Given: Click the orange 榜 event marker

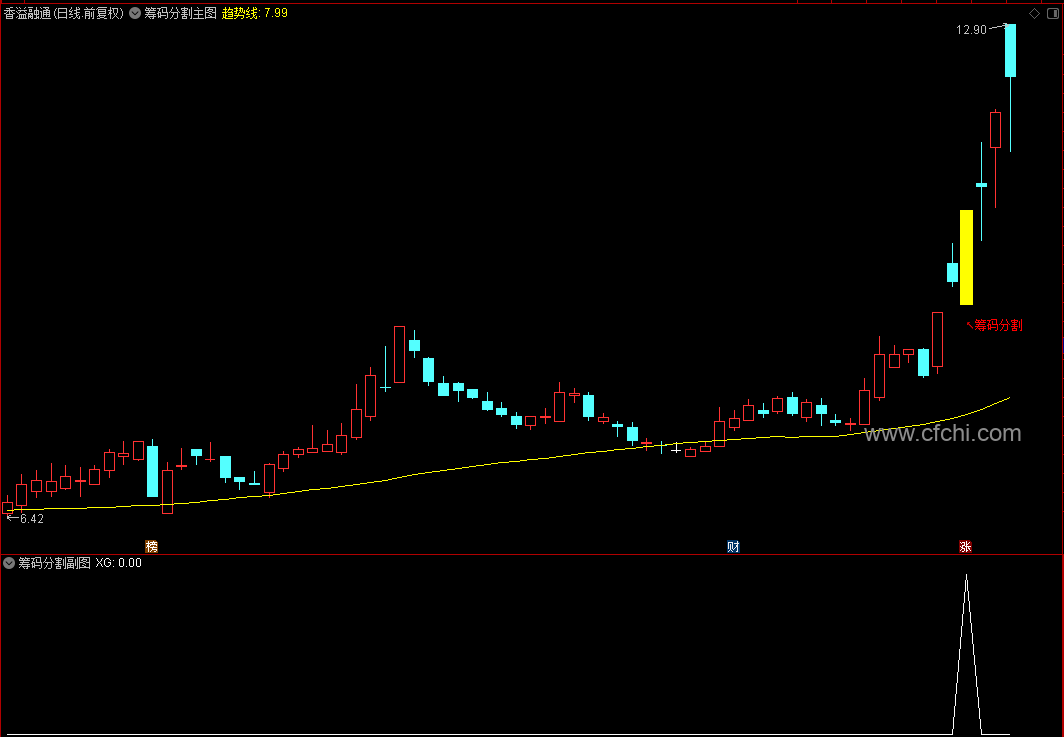Looking at the screenshot, I should pos(151,546).
